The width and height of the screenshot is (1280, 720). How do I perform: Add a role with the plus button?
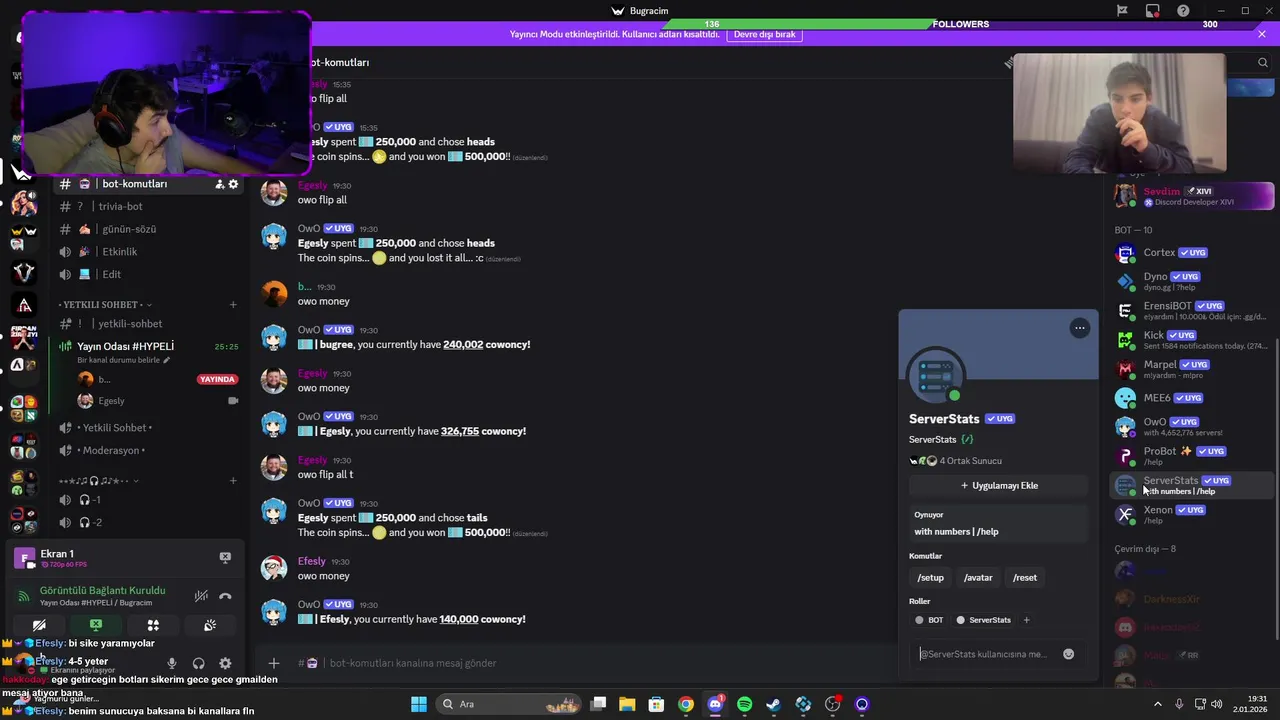point(1026,620)
